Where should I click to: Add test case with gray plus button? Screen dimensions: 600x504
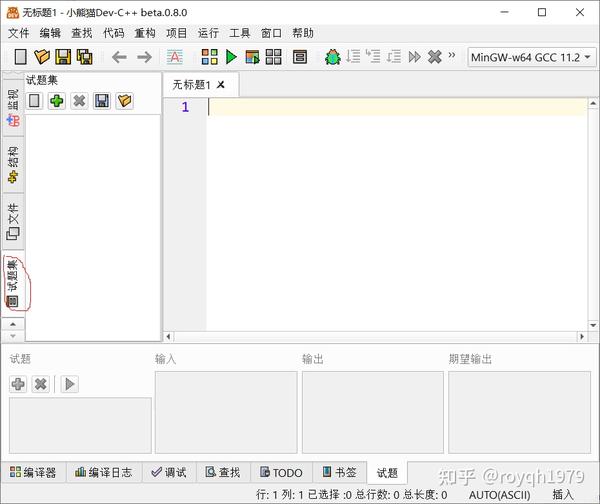click(x=18, y=384)
